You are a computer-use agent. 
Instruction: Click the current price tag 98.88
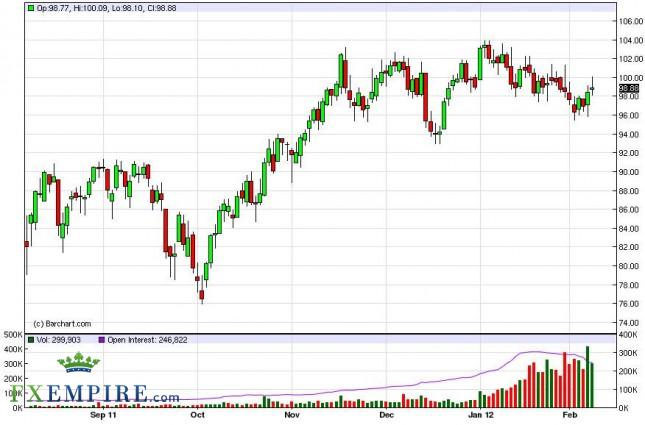coord(629,88)
